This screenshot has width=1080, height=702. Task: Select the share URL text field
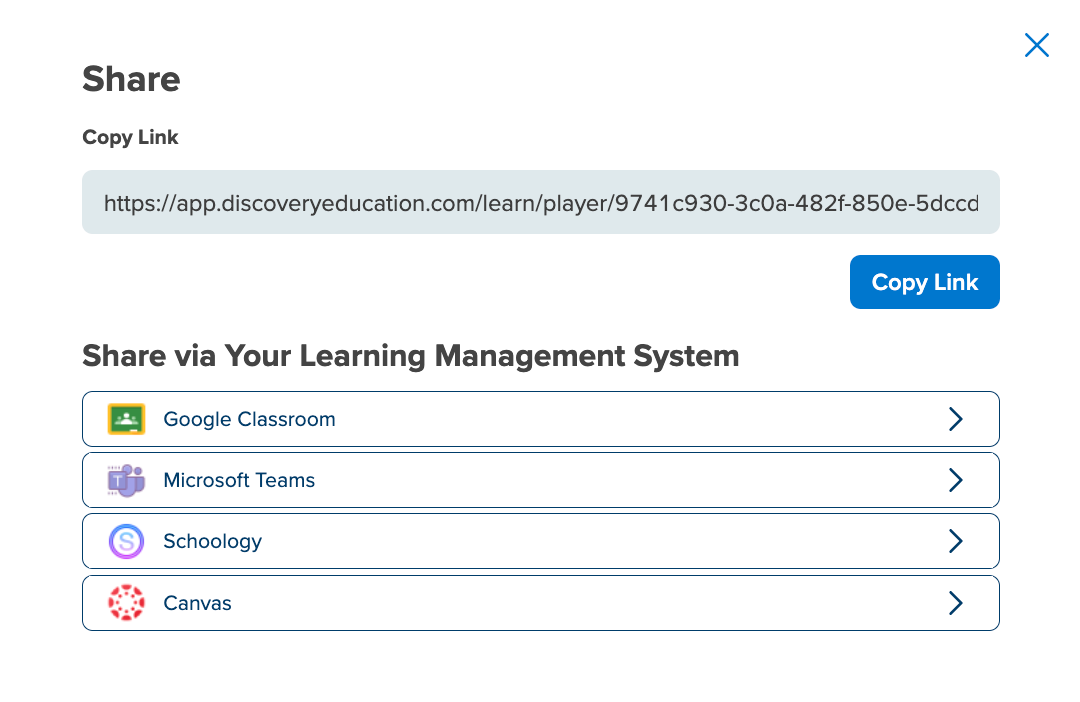[541, 203]
